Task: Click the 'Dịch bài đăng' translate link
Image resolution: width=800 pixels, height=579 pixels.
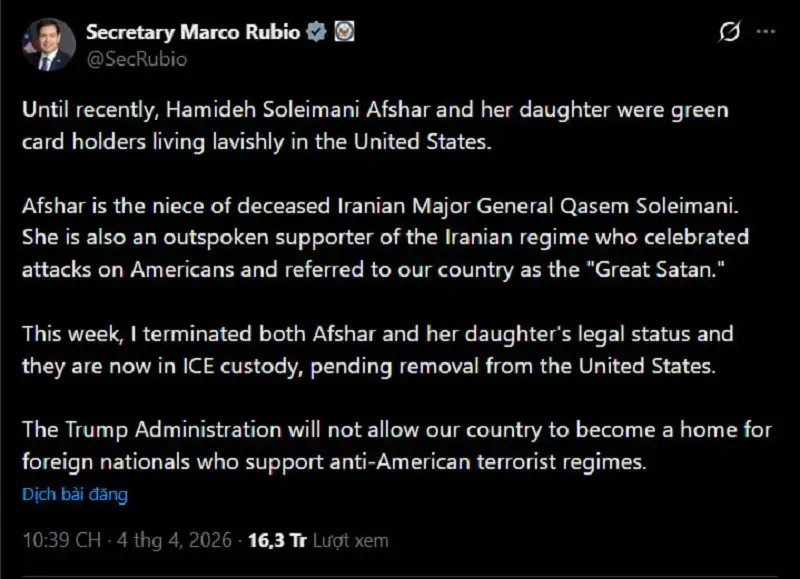Action: pos(75,494)
